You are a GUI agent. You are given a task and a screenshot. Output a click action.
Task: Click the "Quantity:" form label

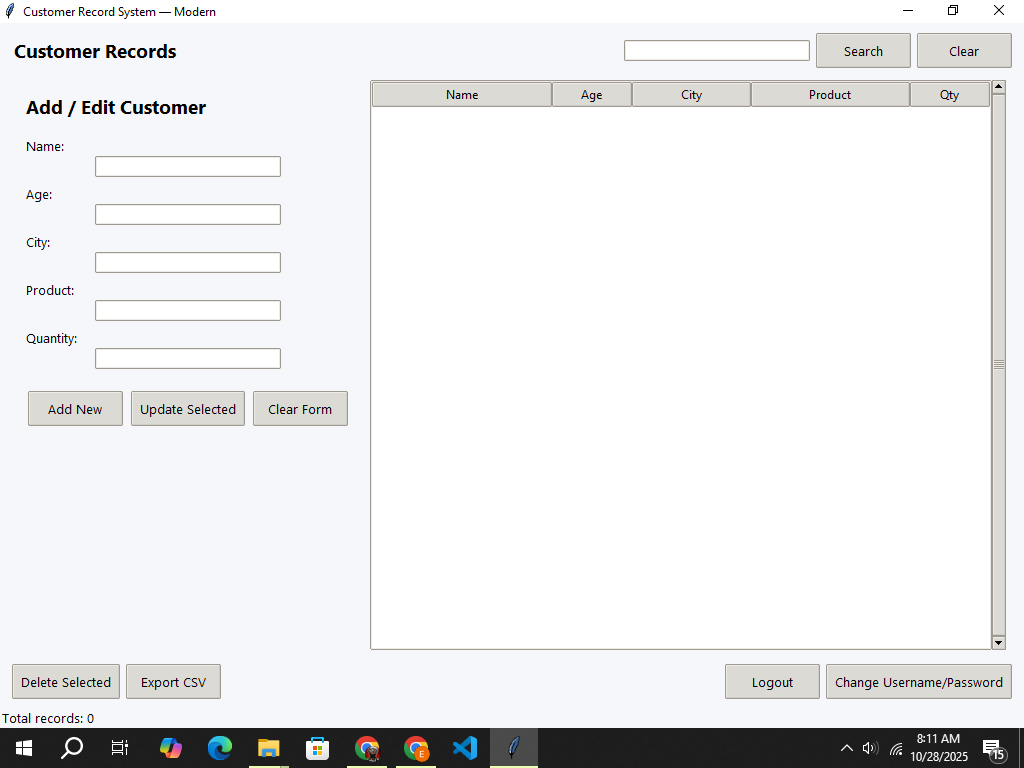(52, 338)
